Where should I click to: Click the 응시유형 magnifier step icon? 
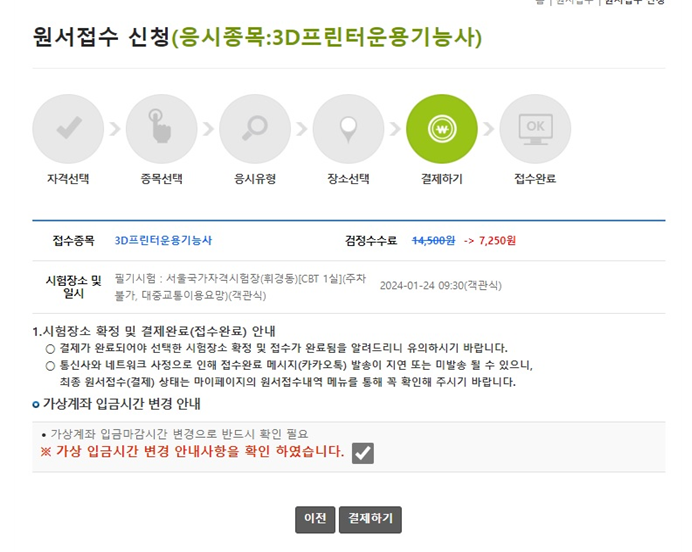point(255,129)
